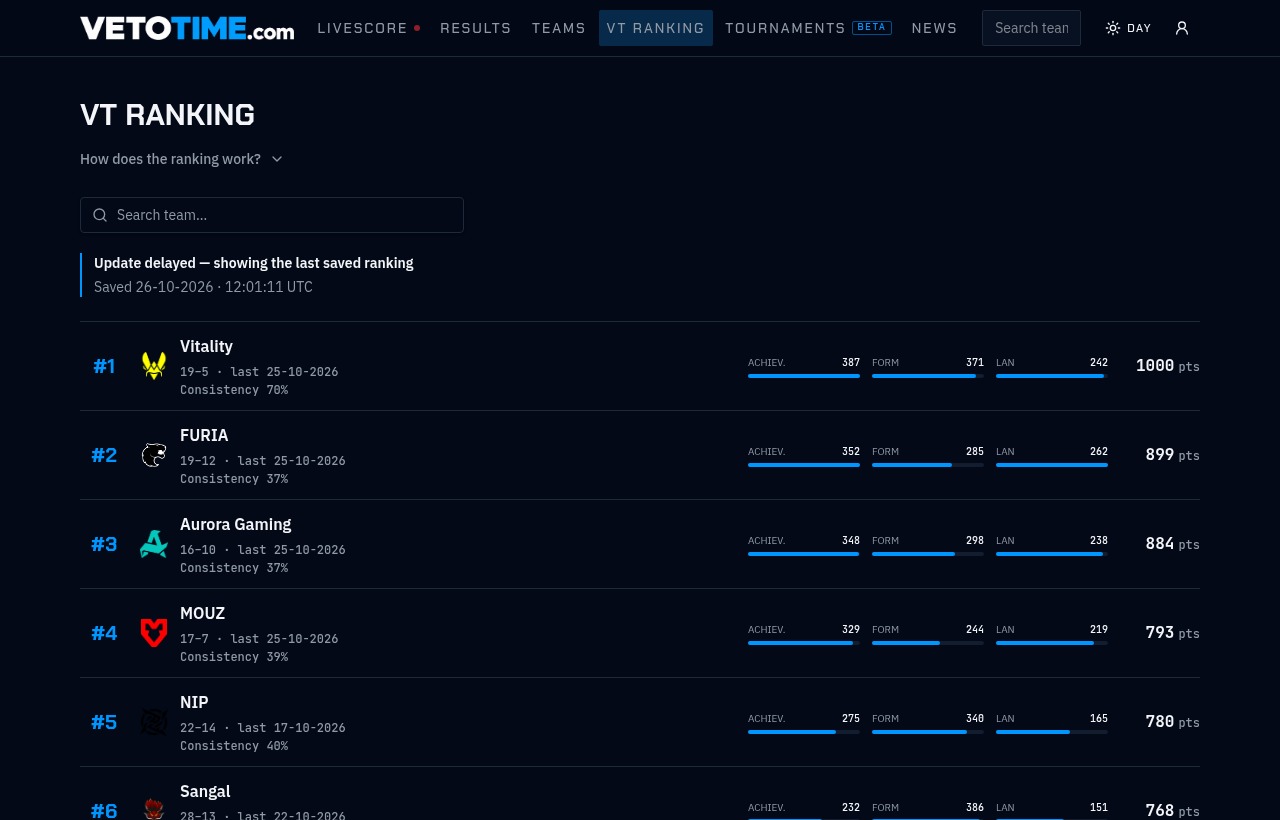Click FURIA's ACHIEV. progress bar
The height and width of the screenshot is (820, 1280).
coord(804,465)
